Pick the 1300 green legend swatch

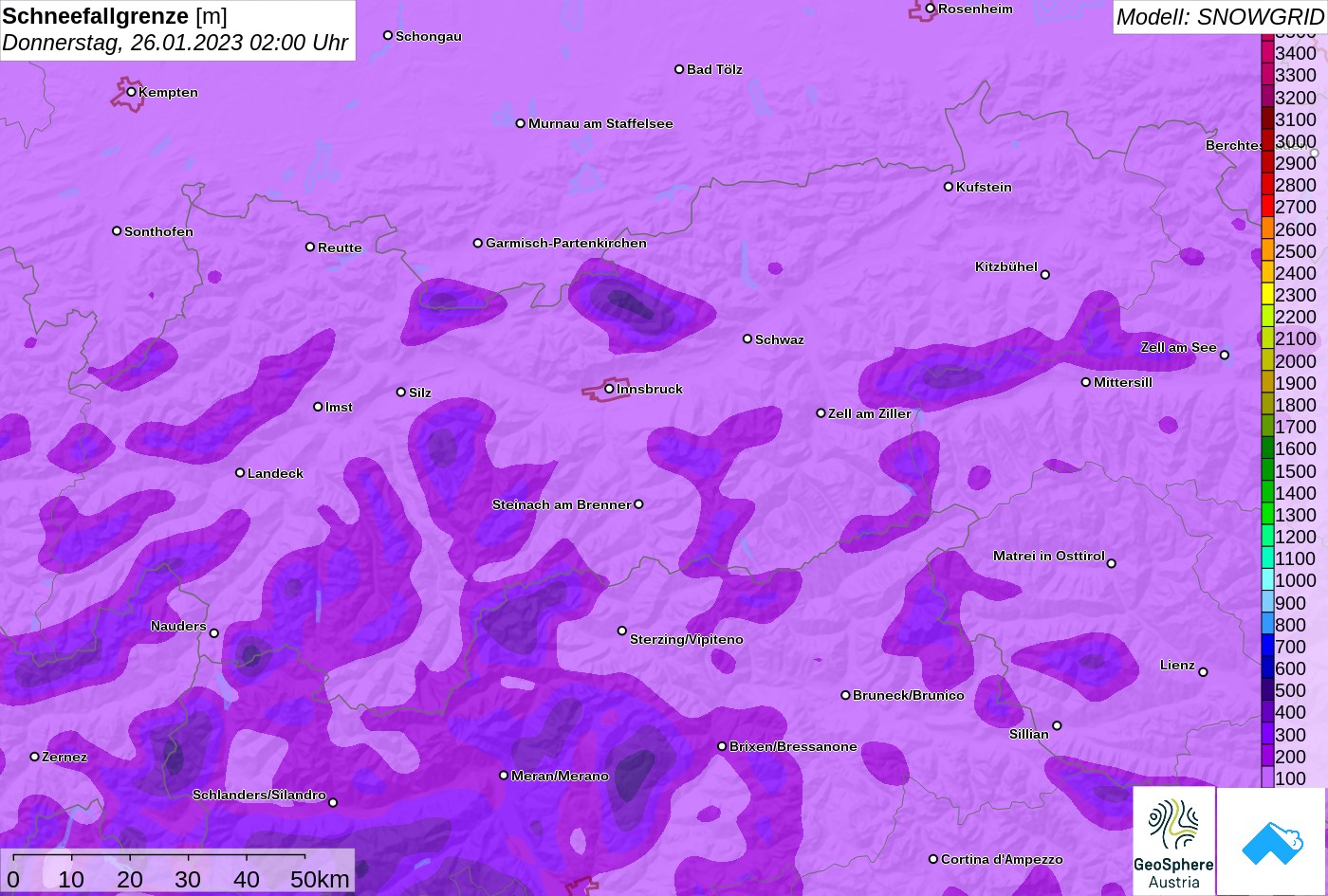[1267, 514]
